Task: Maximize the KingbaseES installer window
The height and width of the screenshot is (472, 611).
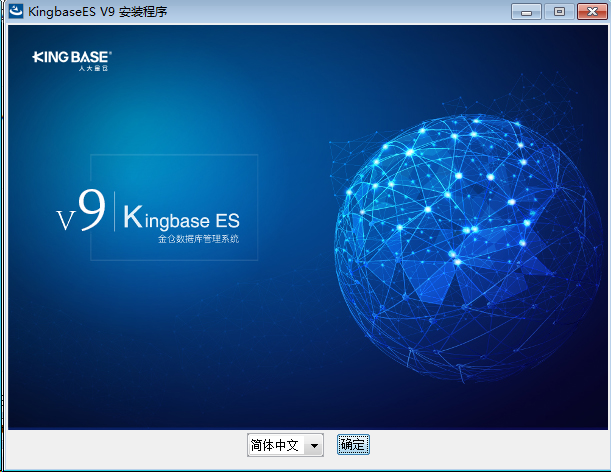Action: pos(557,11)
